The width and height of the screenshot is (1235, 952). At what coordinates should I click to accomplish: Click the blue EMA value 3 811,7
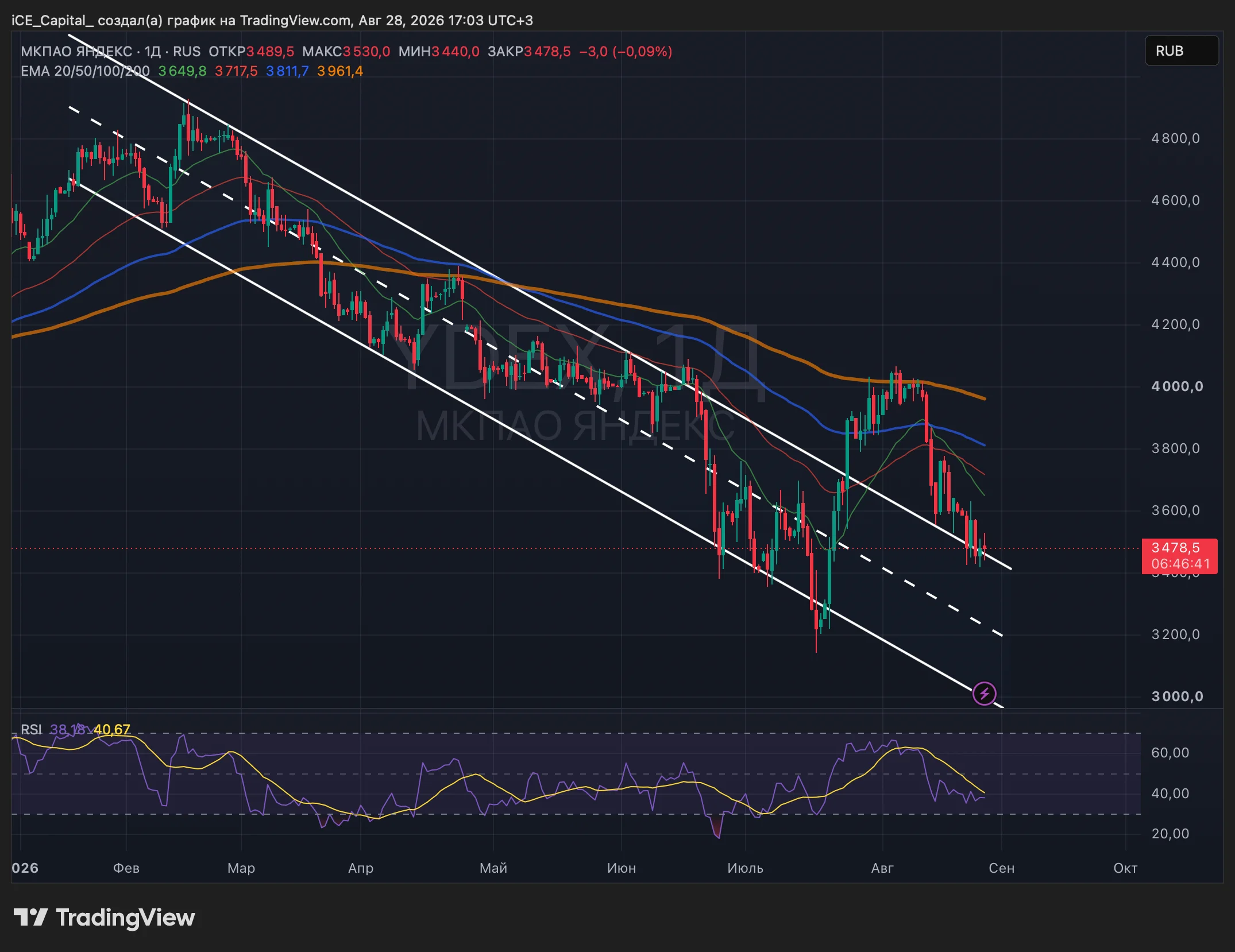point(287,71)
